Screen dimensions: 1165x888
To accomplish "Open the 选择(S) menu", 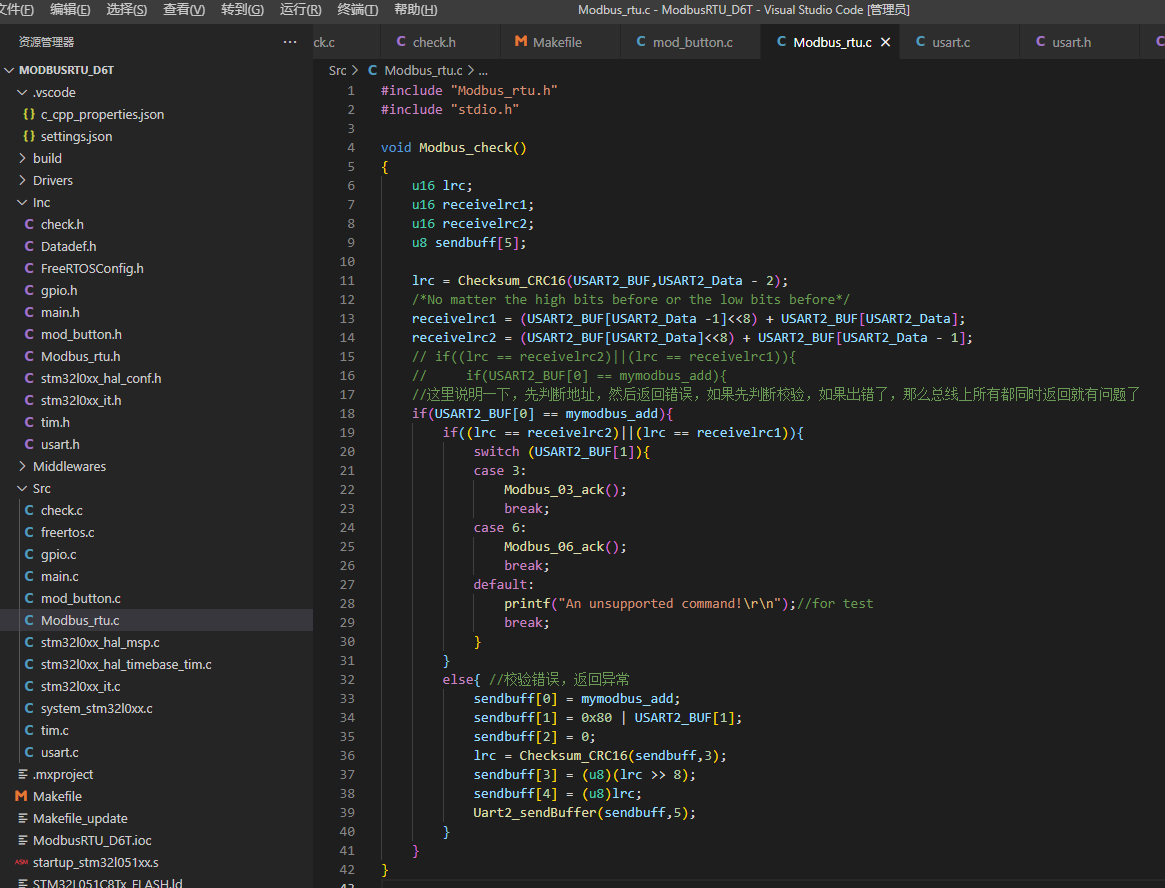I will pos(126,10).
